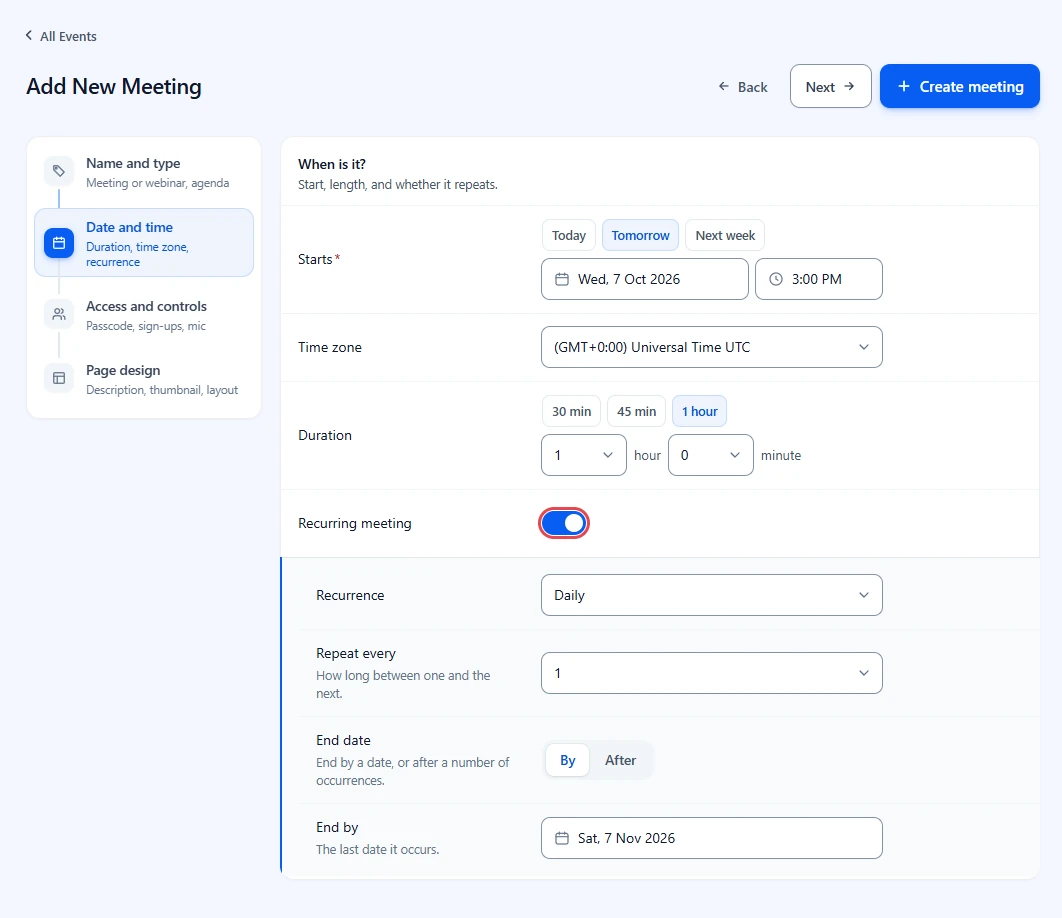The image size is (1062, 918).
Task: Open the duration hour dropdown
Action: click(584, 455)
